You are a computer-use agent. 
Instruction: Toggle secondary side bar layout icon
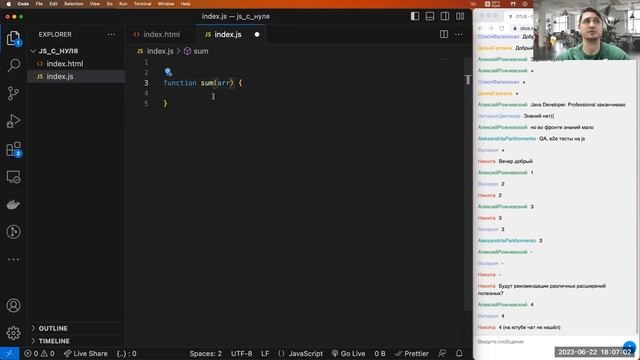pos(445,16)
